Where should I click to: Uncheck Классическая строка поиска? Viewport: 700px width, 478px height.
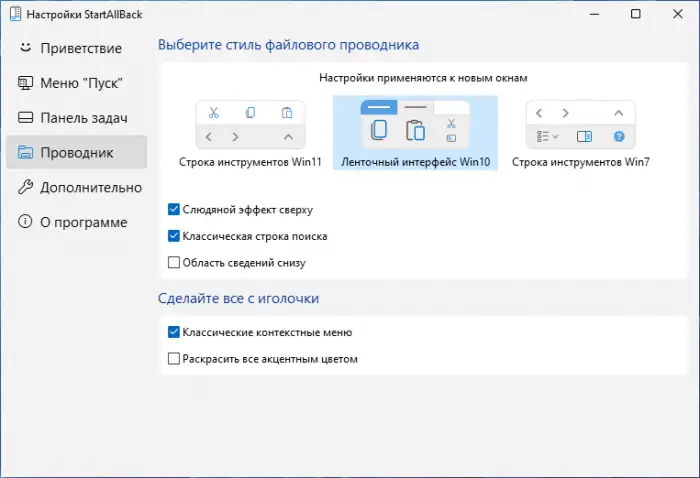[x=175, y=237]
